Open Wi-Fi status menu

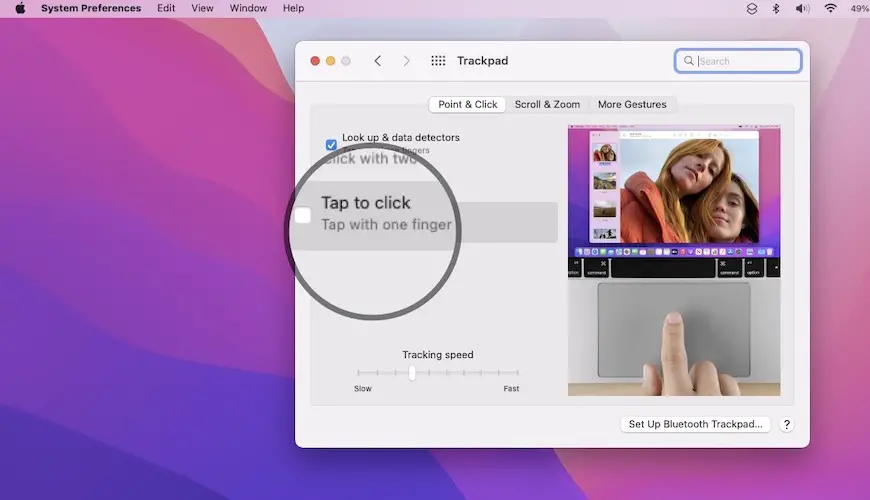click(830, 8)
